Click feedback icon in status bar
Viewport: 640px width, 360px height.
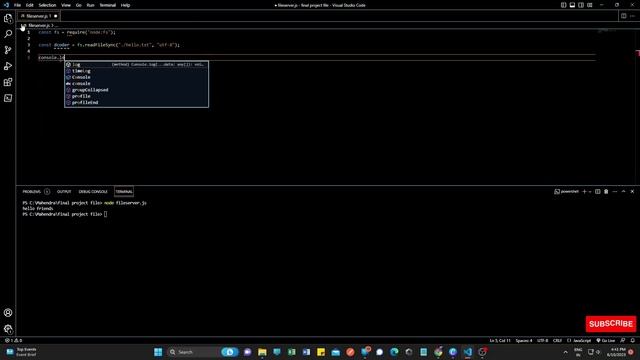pyautogui.click(x=623, y=340)
